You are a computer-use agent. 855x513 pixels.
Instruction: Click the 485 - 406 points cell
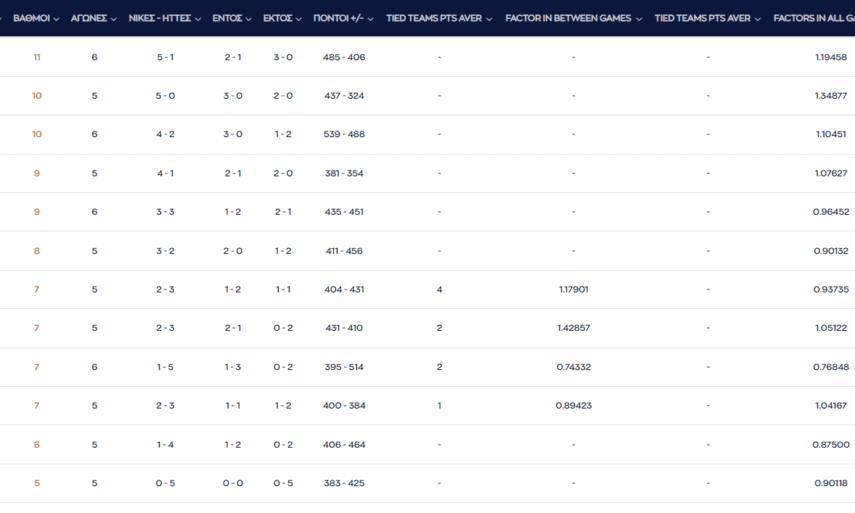coord(344,57)
